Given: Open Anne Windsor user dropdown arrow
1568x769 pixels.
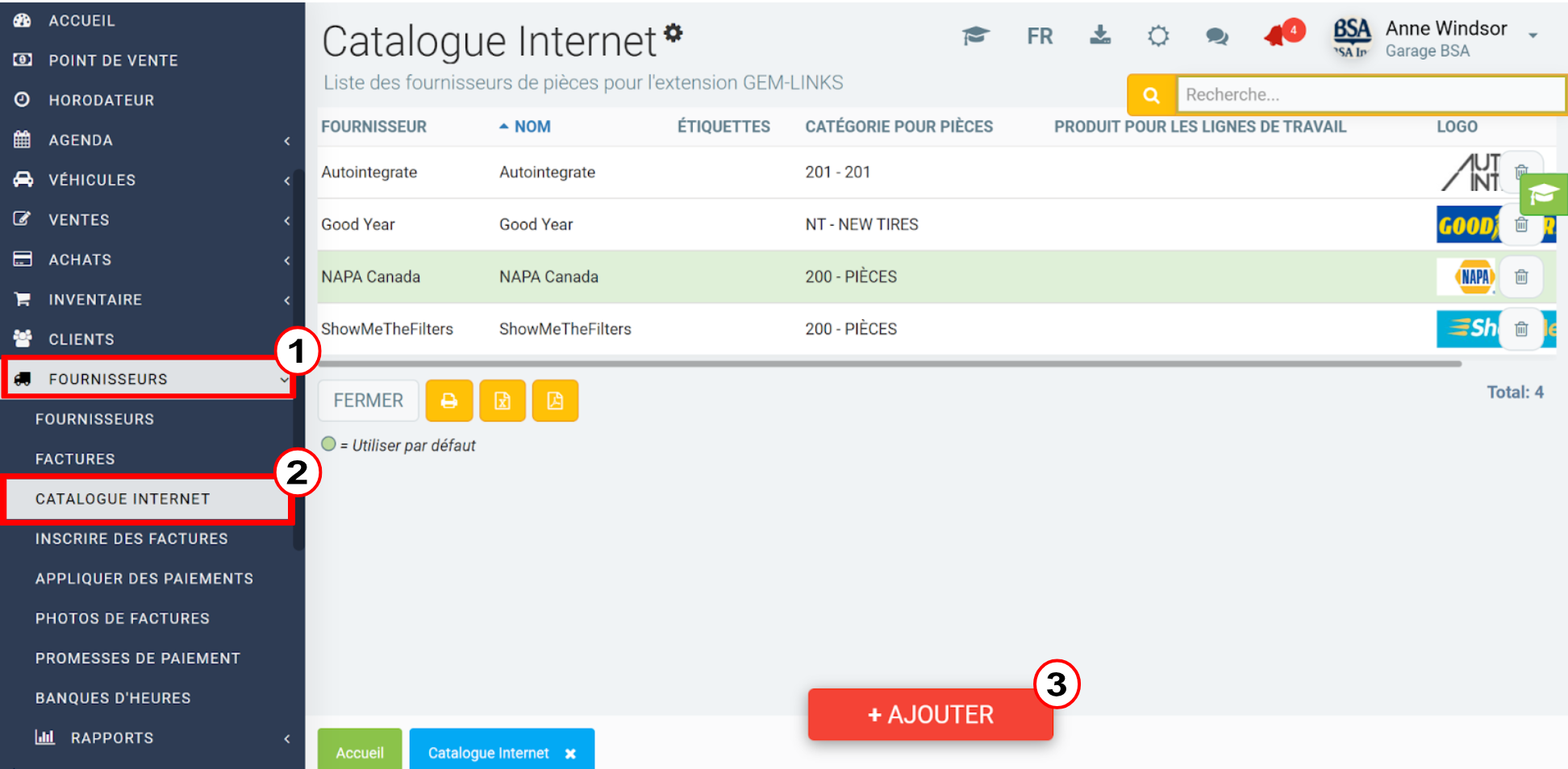Looking at the screenshot, I should pyautogui.click(x=1533, y=36).
